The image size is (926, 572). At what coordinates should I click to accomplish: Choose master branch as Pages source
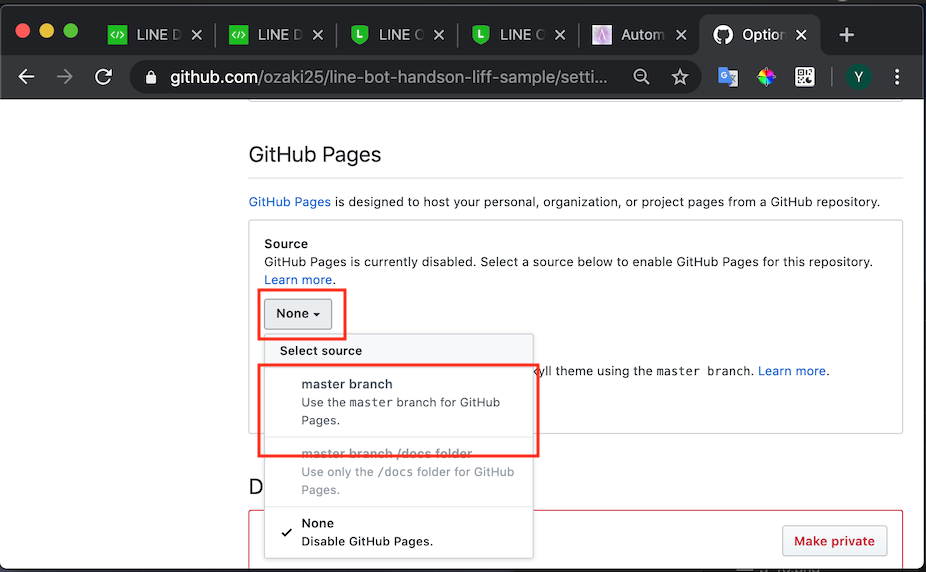[399, 402]
